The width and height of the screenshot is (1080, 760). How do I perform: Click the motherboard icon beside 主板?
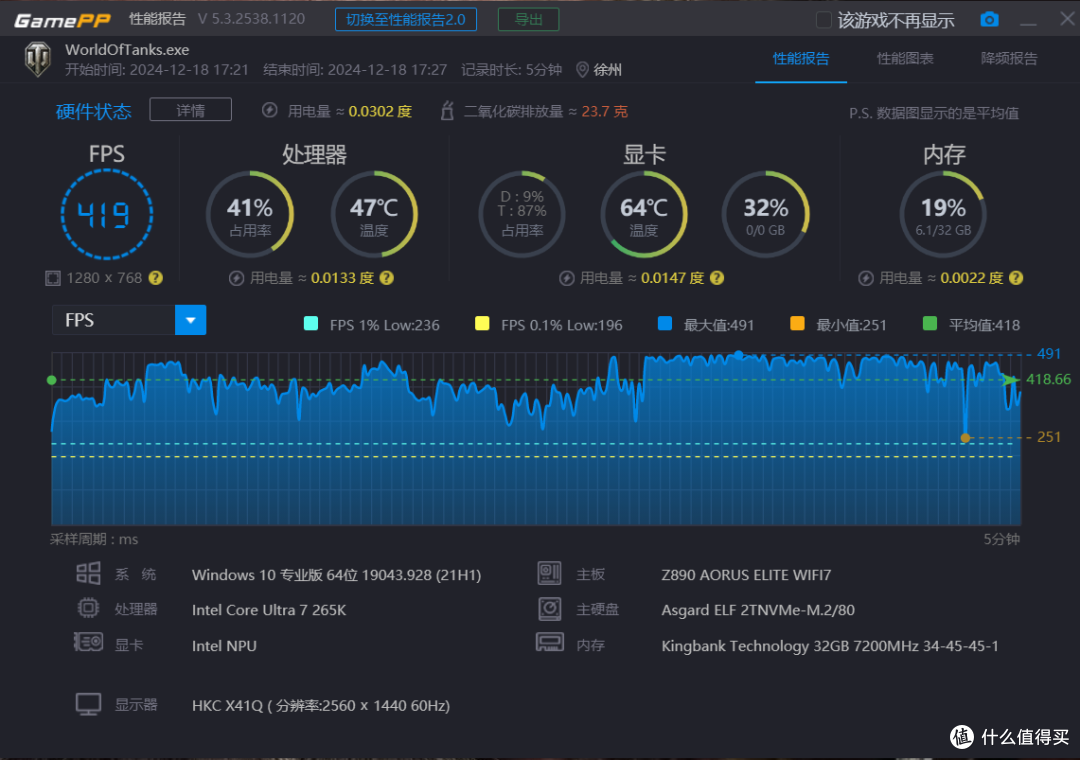pos(550,573)
